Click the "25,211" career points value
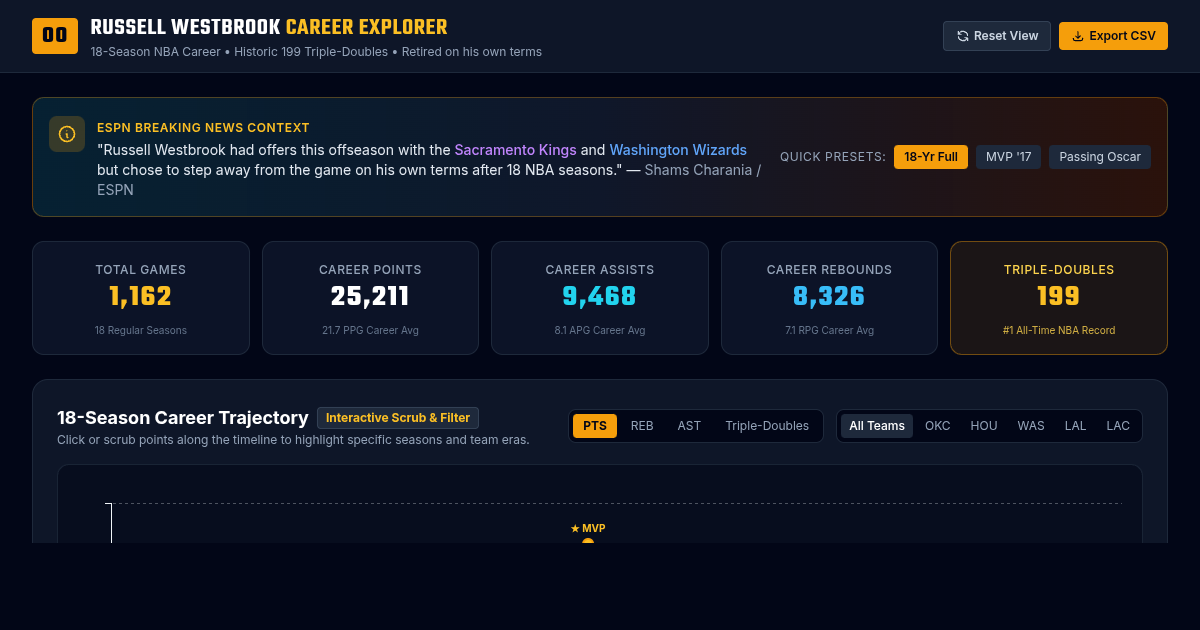The width and height of the screenshot is (1200, 630). (370, 297)
